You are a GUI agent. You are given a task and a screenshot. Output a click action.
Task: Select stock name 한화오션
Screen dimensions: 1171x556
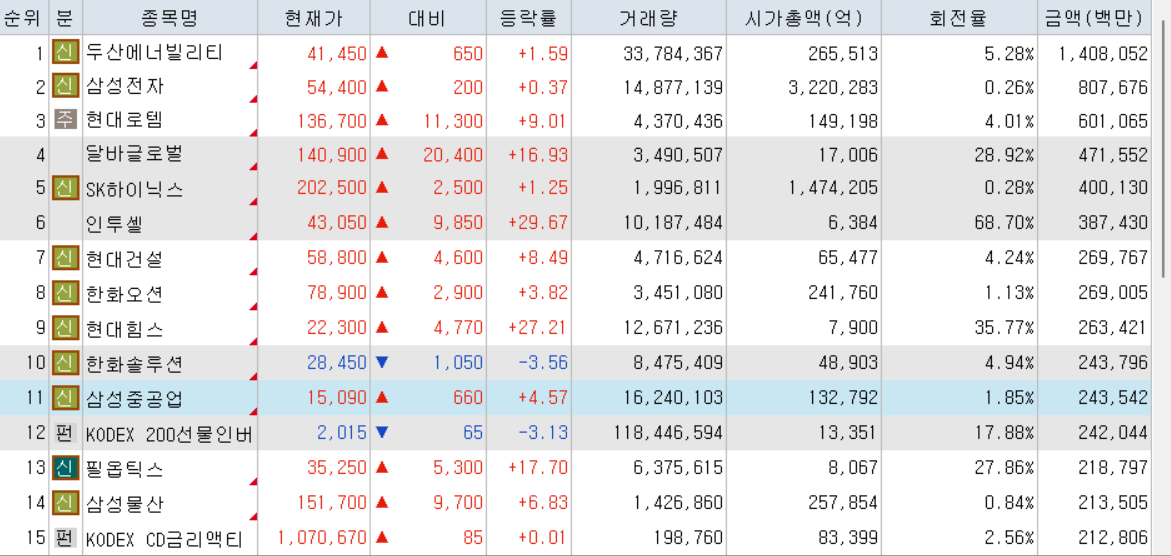[x=125, y=292]
